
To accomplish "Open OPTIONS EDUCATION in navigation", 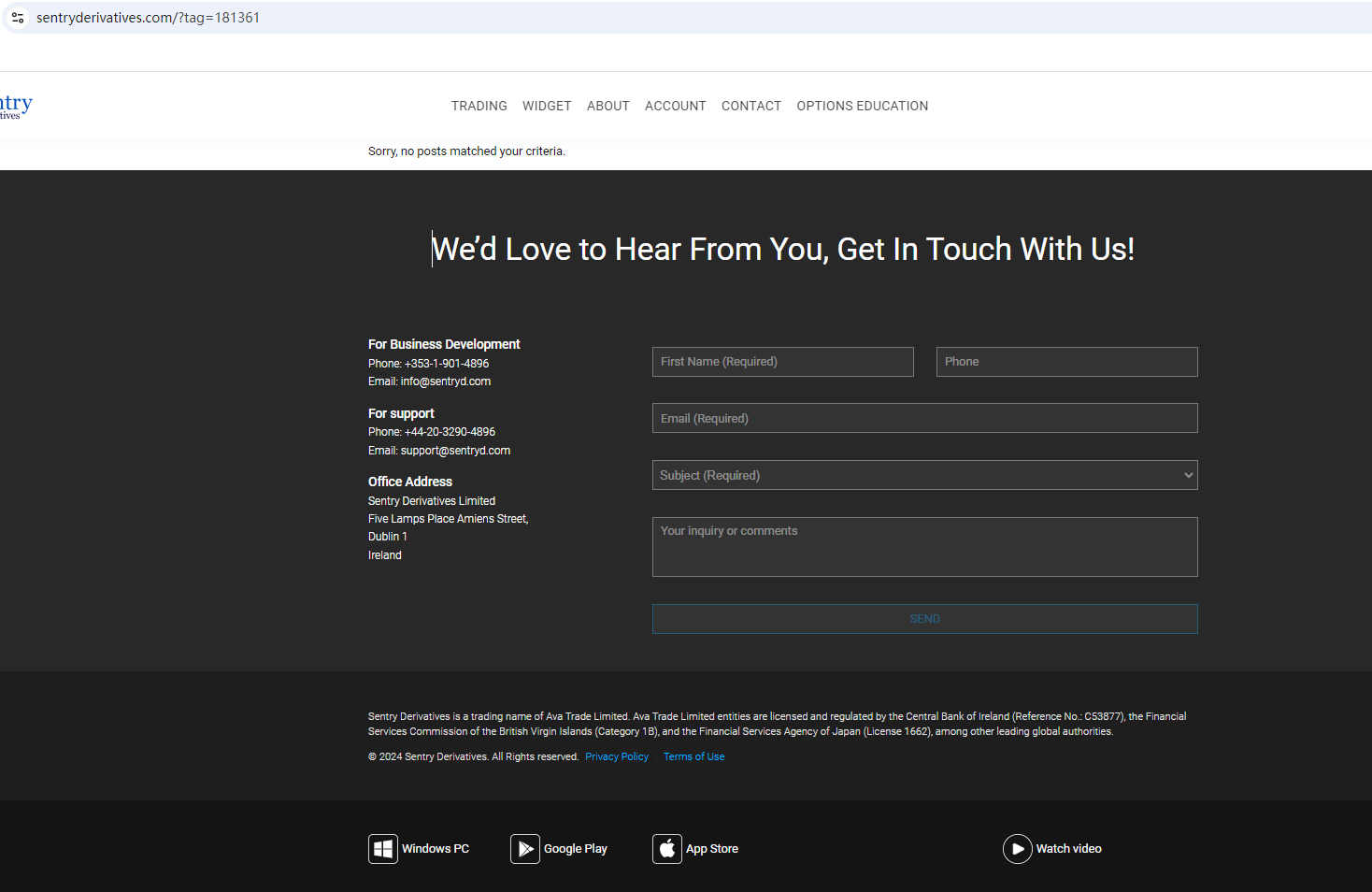I will point(862,106).
